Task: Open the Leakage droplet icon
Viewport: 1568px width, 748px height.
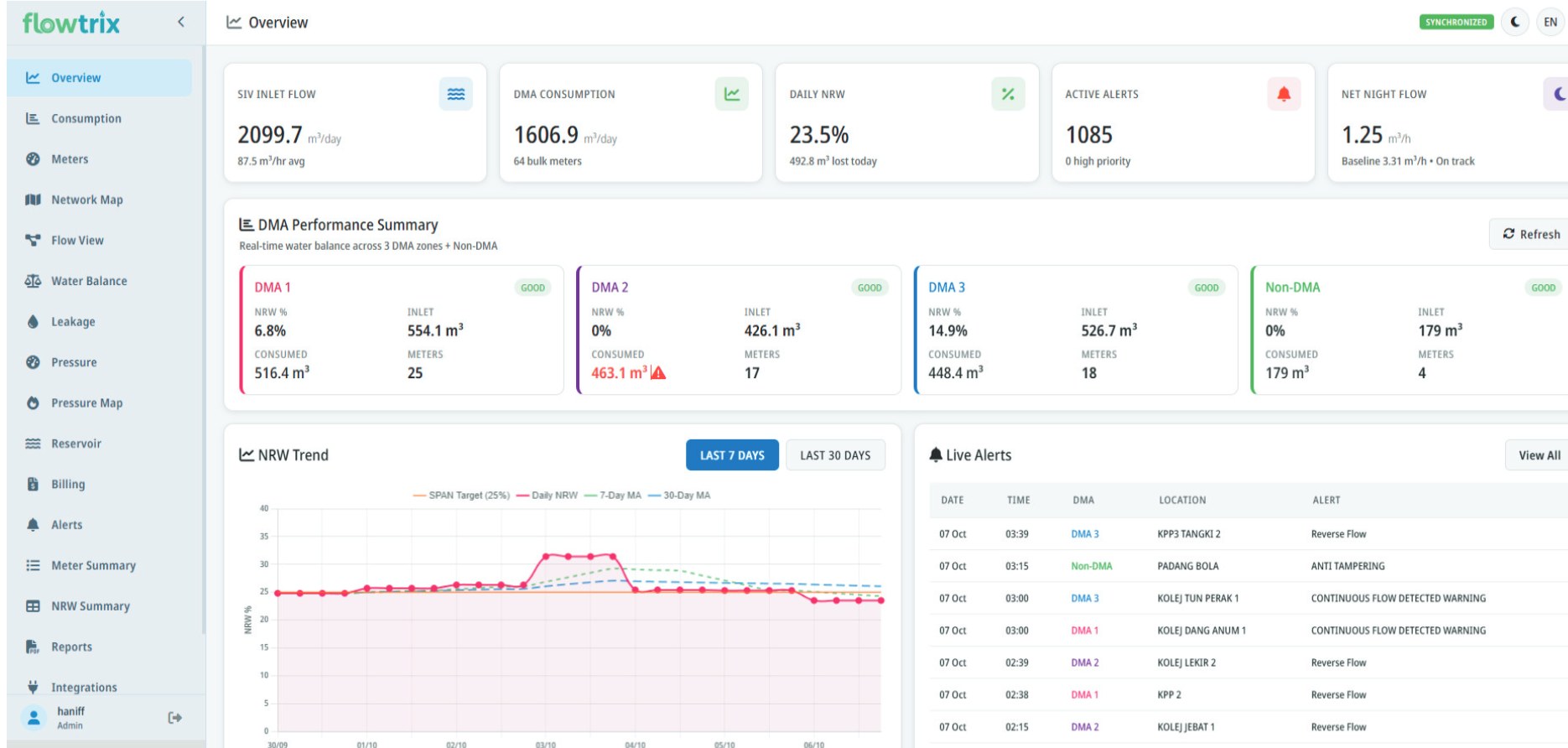Action: tap(33, 322)
